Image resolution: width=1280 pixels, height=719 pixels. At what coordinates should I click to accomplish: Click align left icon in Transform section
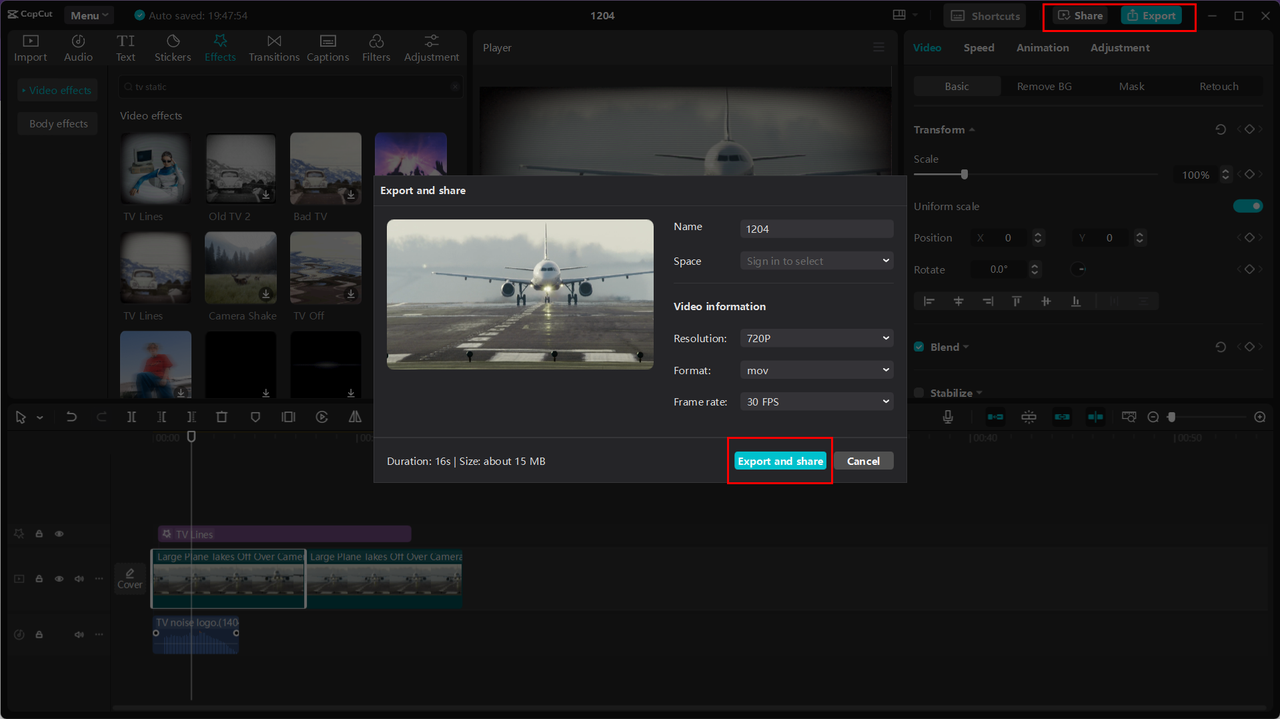click(x=929, y=301)
